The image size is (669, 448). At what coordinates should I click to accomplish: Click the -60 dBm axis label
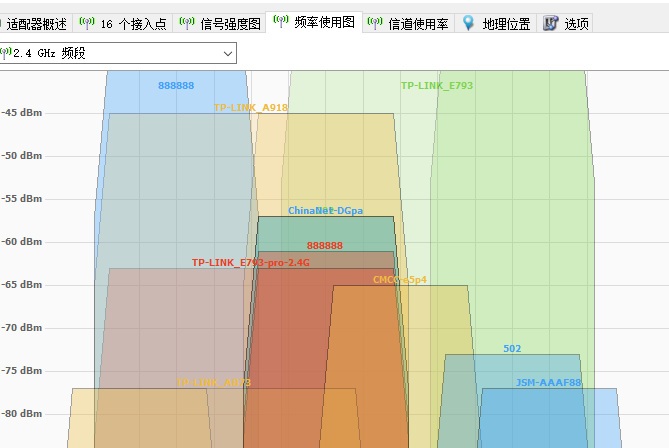point(22,242)
